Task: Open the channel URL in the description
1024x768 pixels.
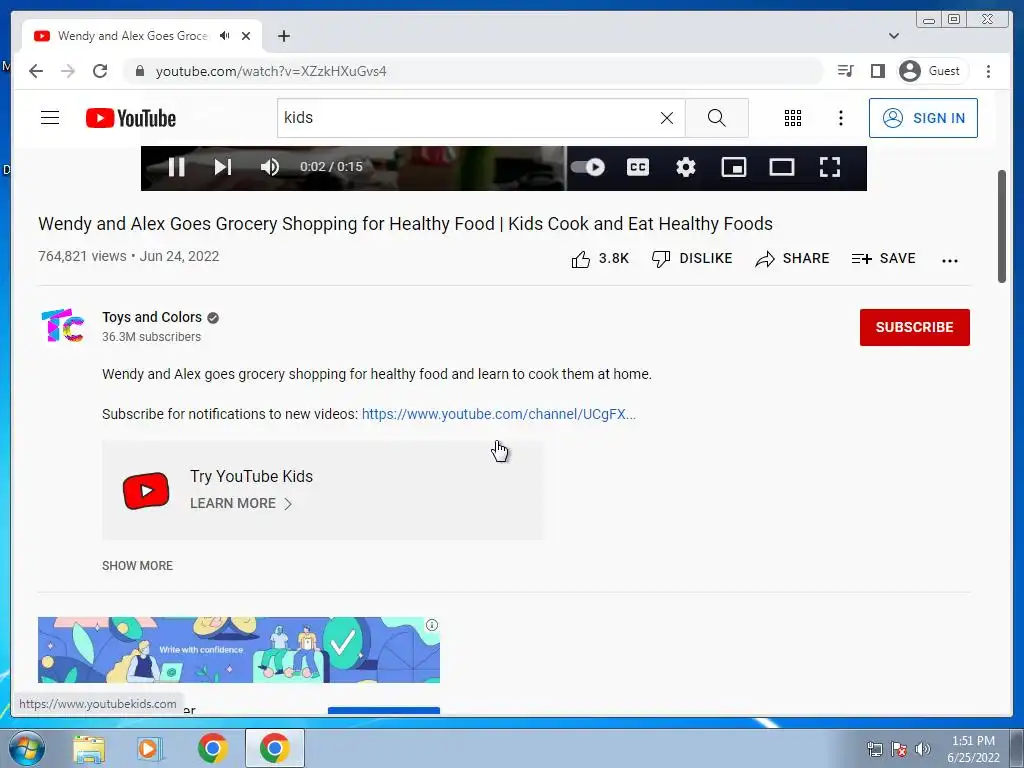Action: click(x=498, y=414)
